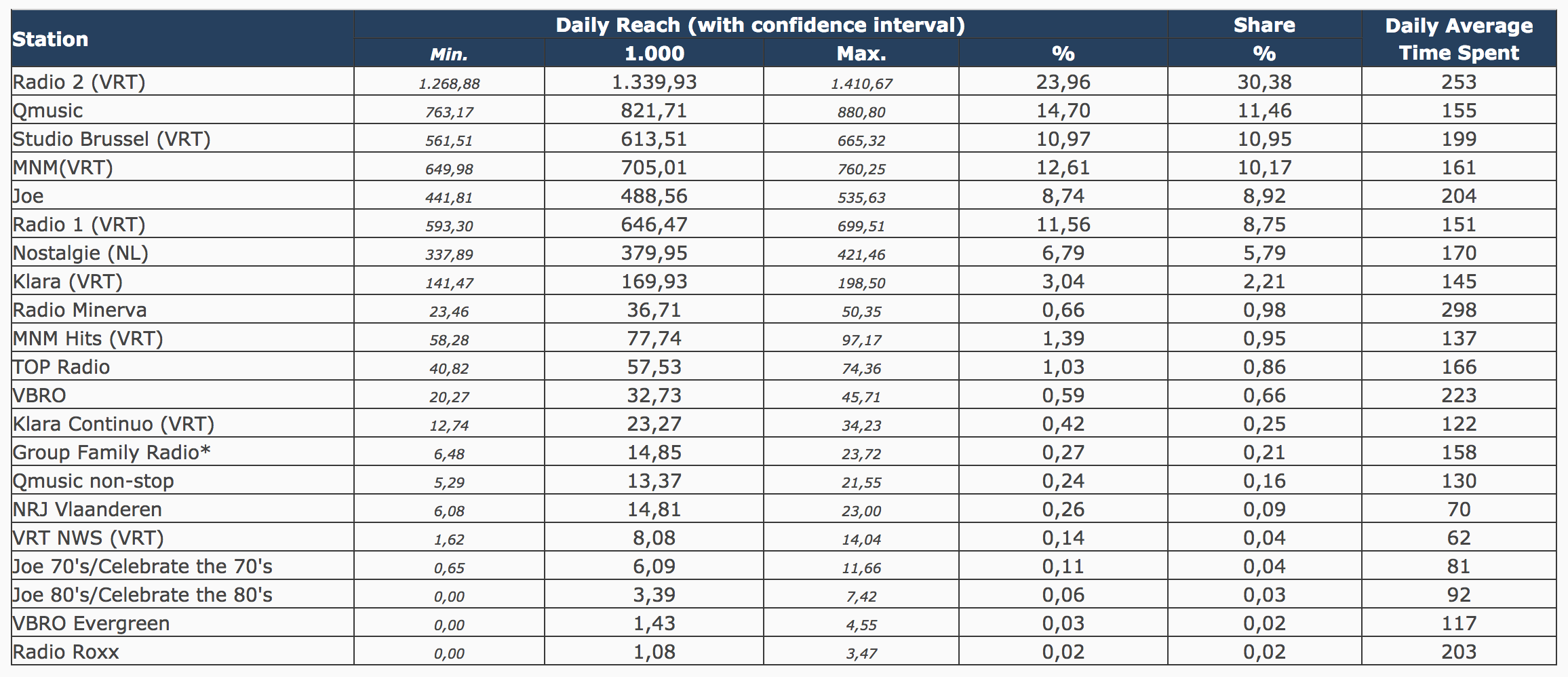Select the Share column header
Screen dimensions: 1568x677
1264,25
